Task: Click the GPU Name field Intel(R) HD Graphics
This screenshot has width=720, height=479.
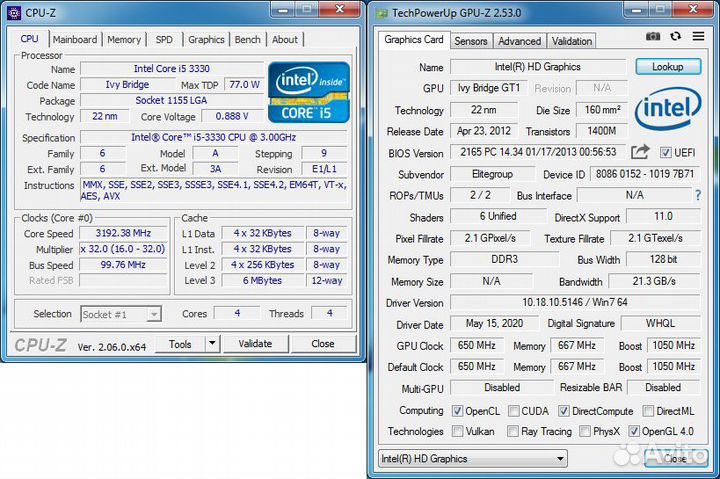Action: [x=538, y=67]
